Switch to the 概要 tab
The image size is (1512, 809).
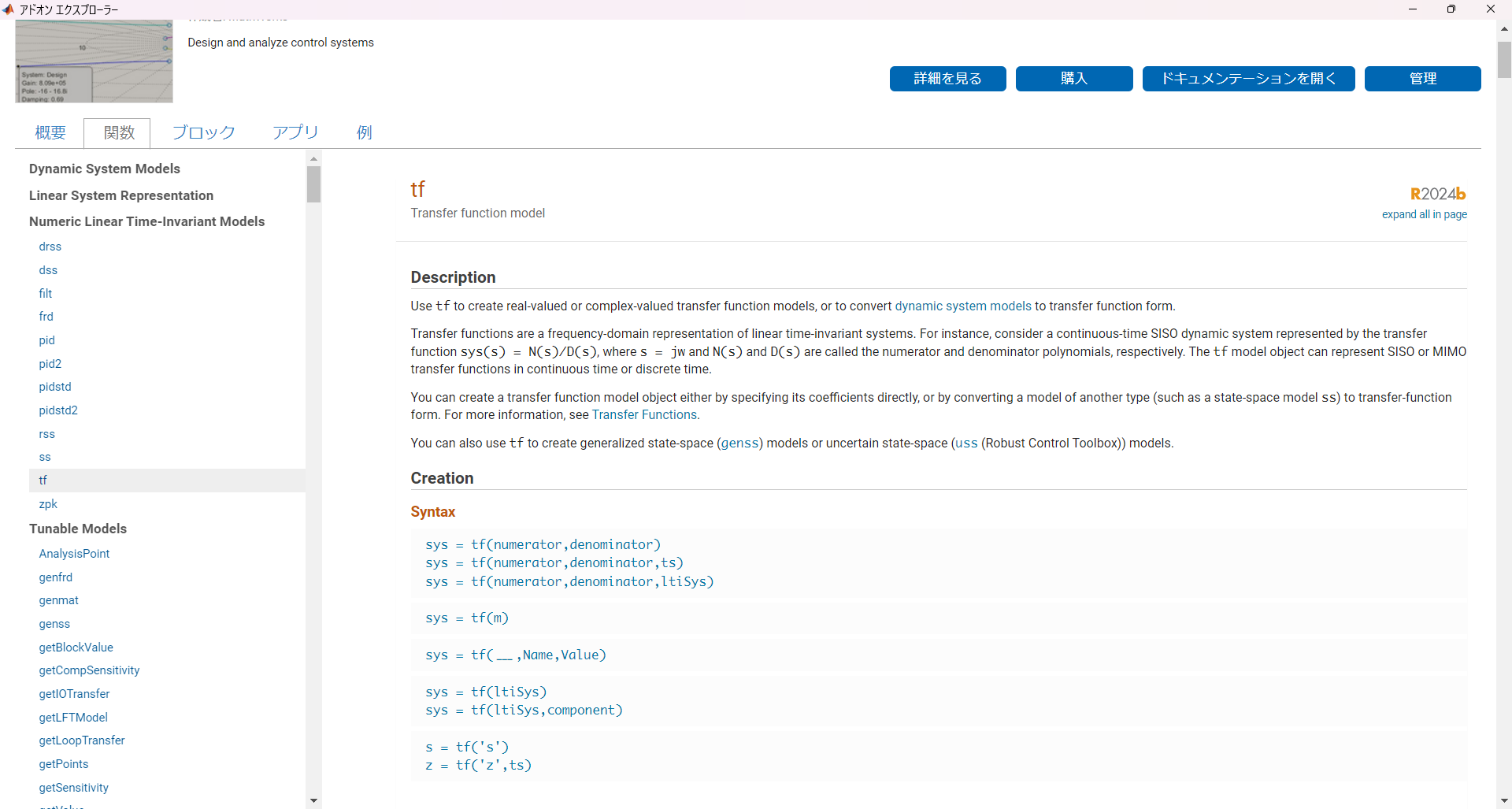coord(50,132)
